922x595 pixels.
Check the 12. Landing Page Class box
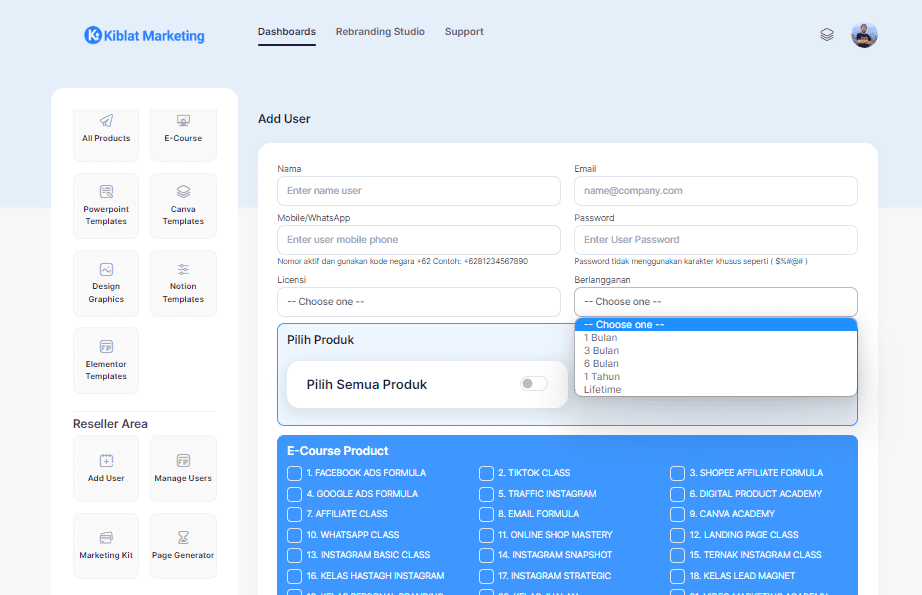(x=677, y=535)
